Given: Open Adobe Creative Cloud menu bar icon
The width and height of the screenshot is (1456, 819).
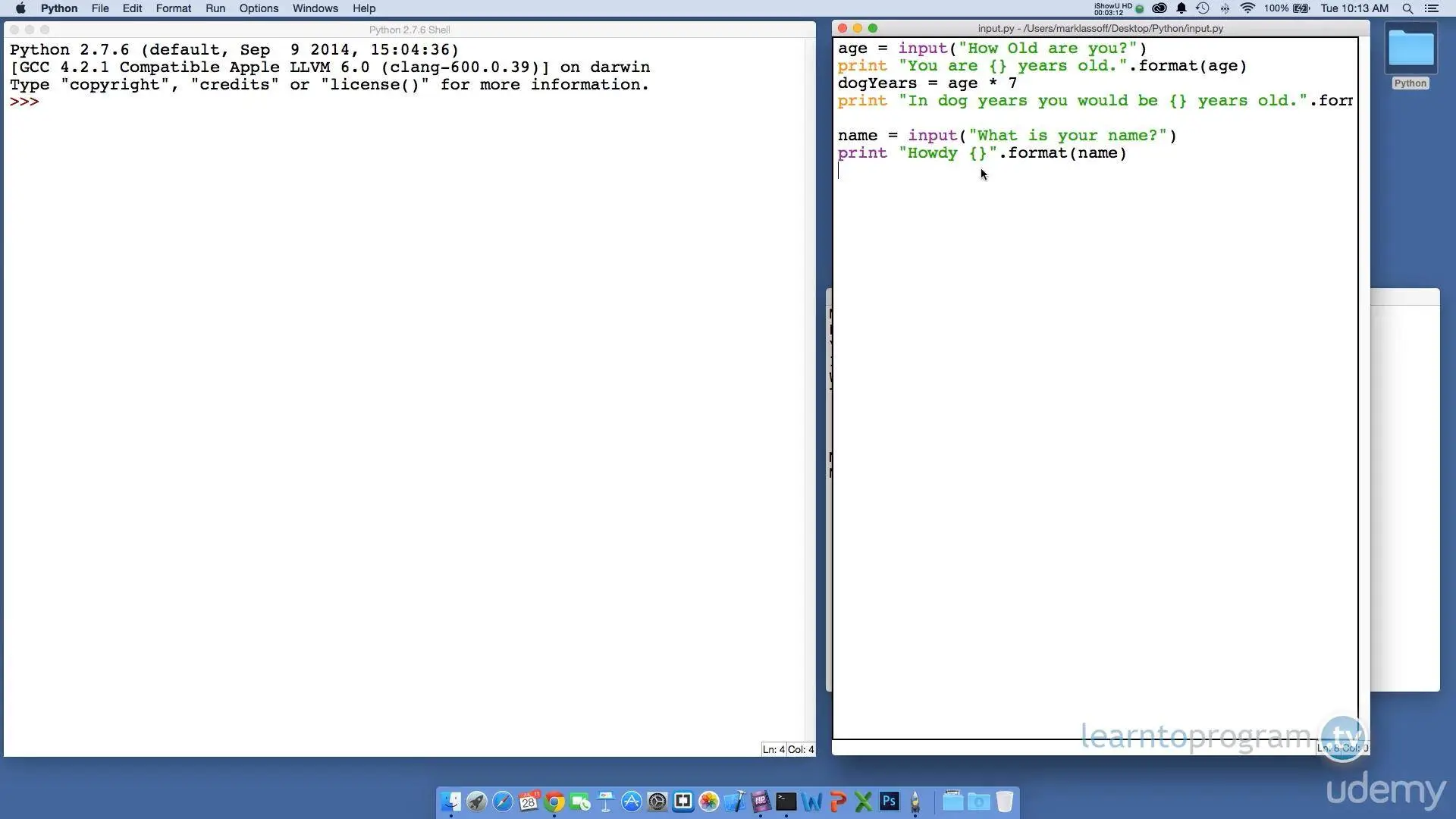Looking at the screenshot, I should 1159,8.
